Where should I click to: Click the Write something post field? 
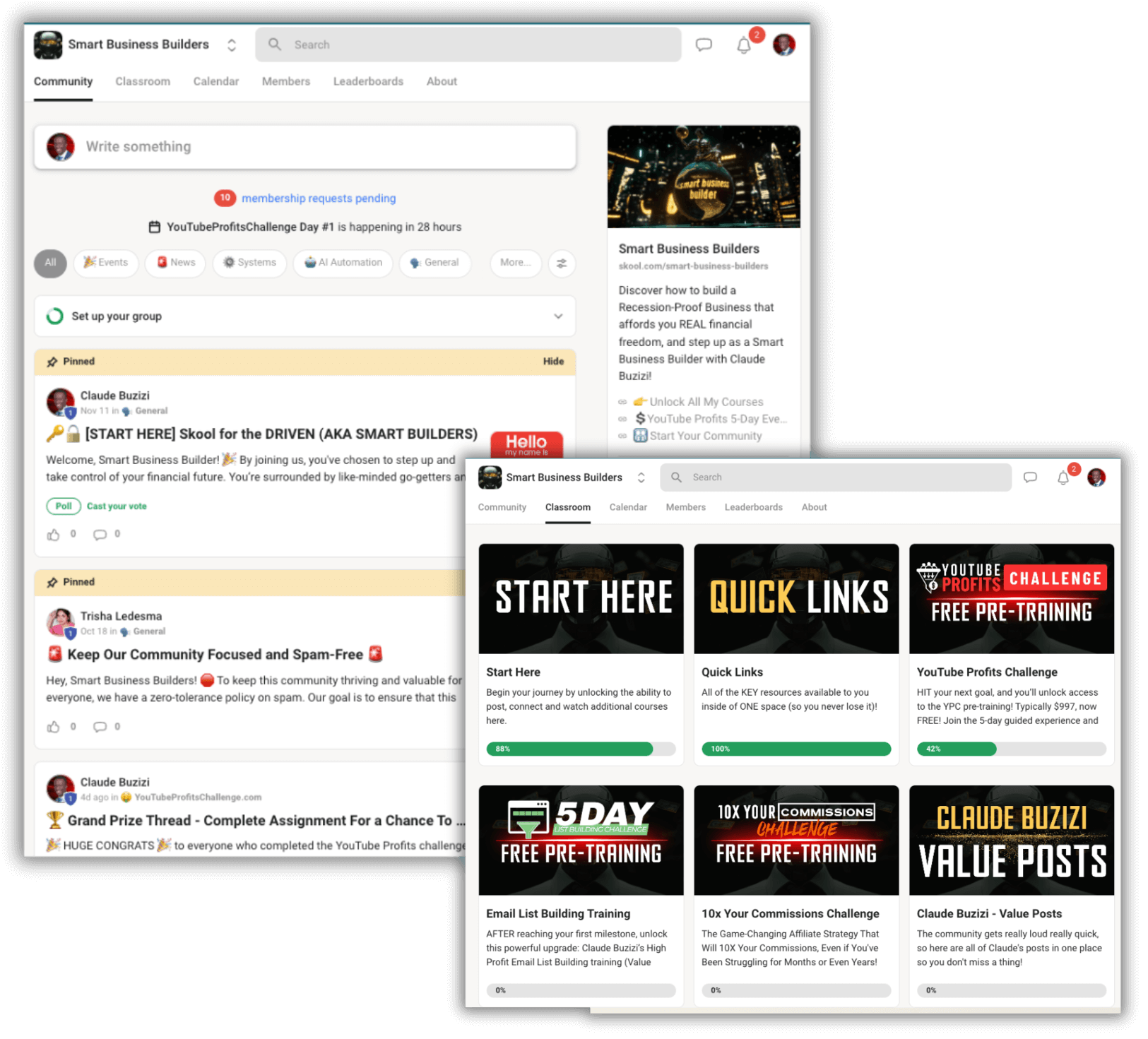[305, 147]
